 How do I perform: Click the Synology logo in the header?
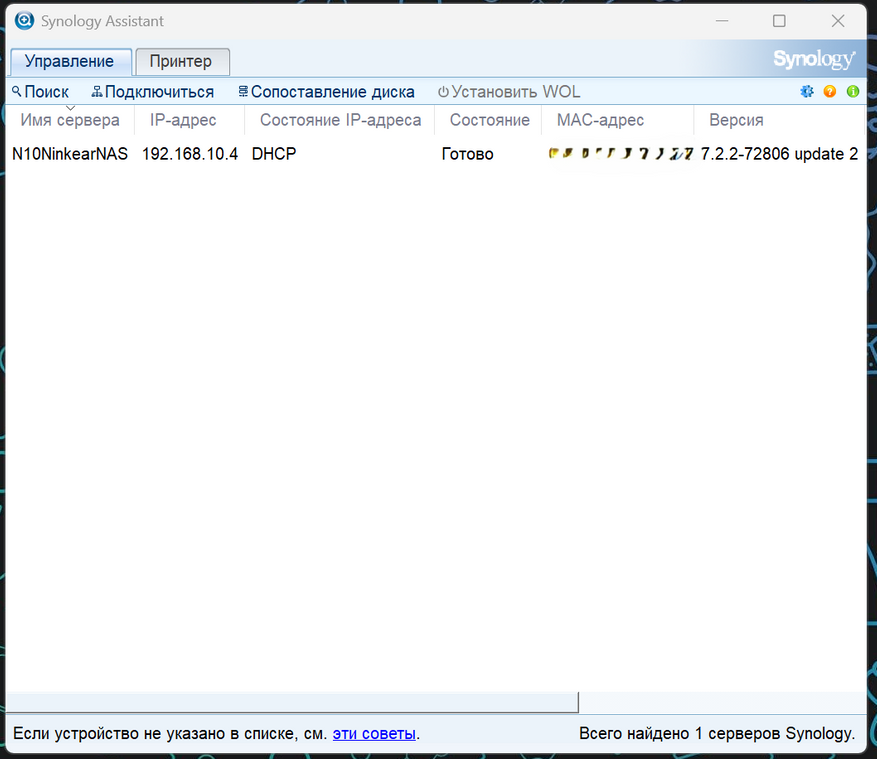814,59
